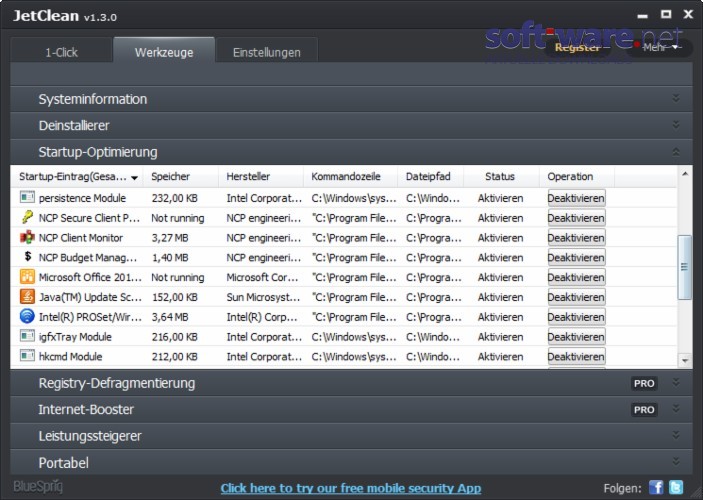Image resolution: width=703 pixels, height=500 pixels.
Task: Deactivate persistence Module startup entry
Action: coord(577,198)
